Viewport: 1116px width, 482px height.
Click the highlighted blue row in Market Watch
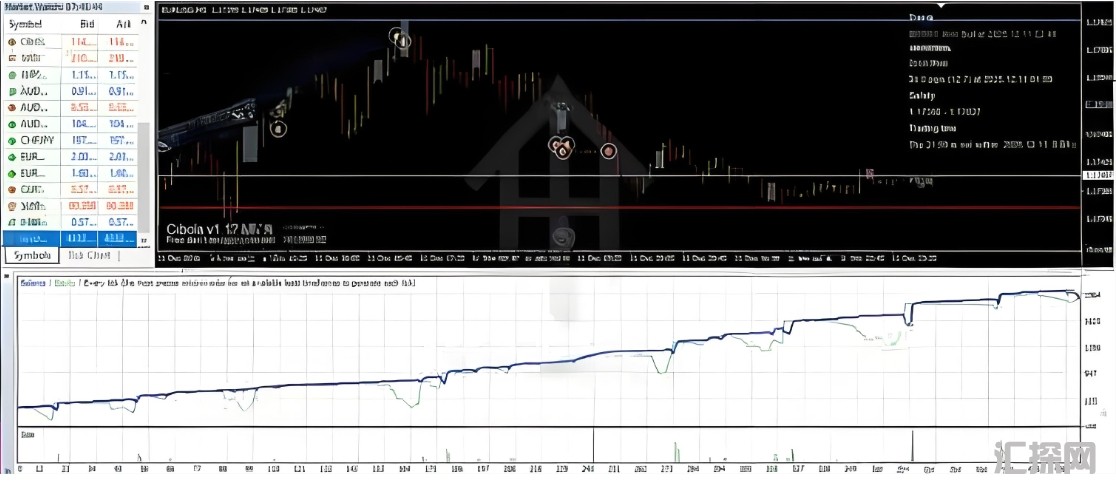70,239
